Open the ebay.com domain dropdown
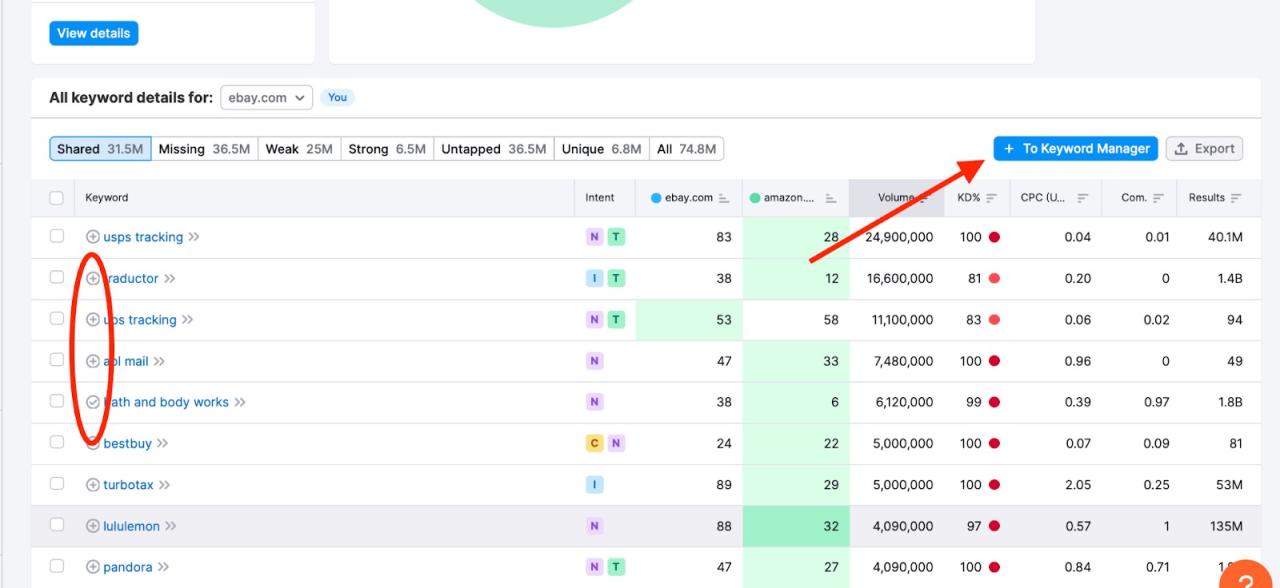The height and width of the screenshot is (588, 1280). tap(267, 97)
